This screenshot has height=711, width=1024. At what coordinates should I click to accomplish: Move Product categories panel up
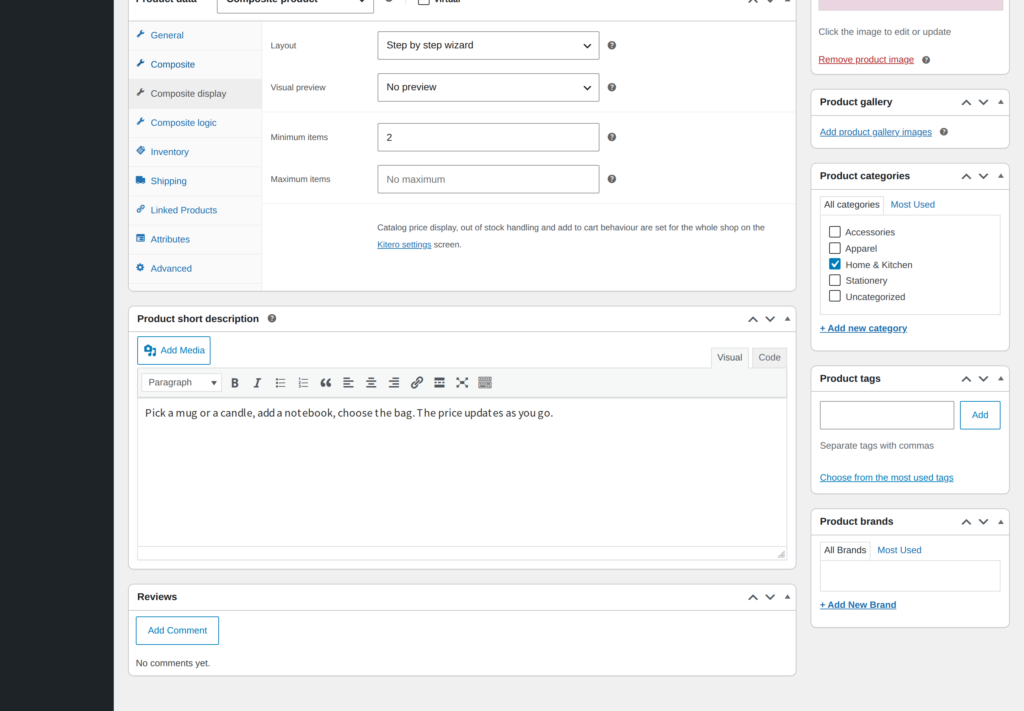966,176
